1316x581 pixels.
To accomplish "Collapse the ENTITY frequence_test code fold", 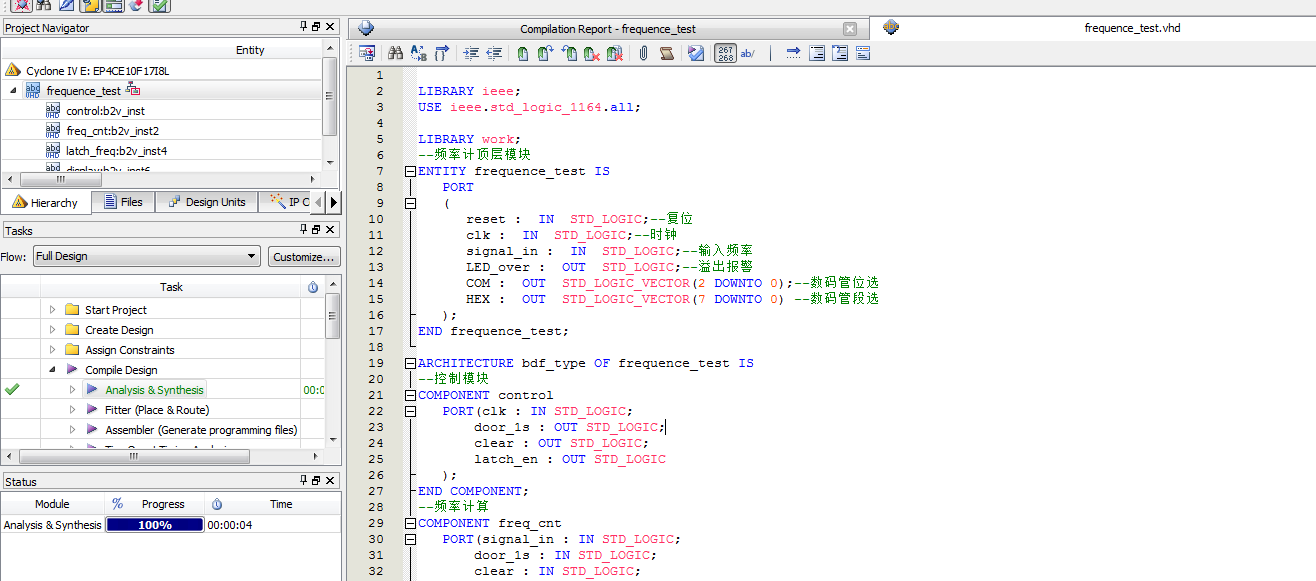I will (x=410, y=171).
